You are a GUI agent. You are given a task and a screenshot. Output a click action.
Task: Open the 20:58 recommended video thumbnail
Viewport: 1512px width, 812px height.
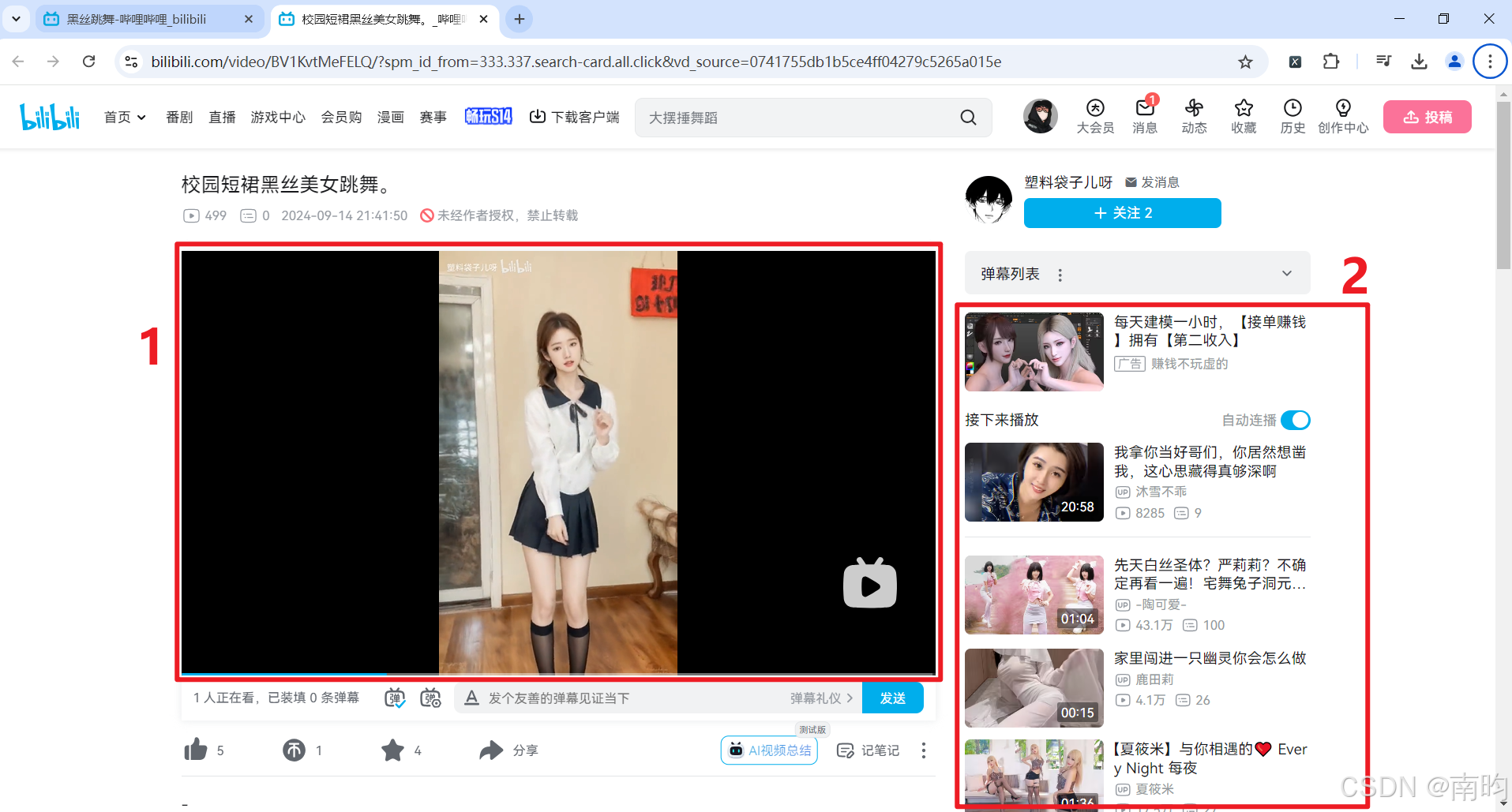[x=1034, y=482]
